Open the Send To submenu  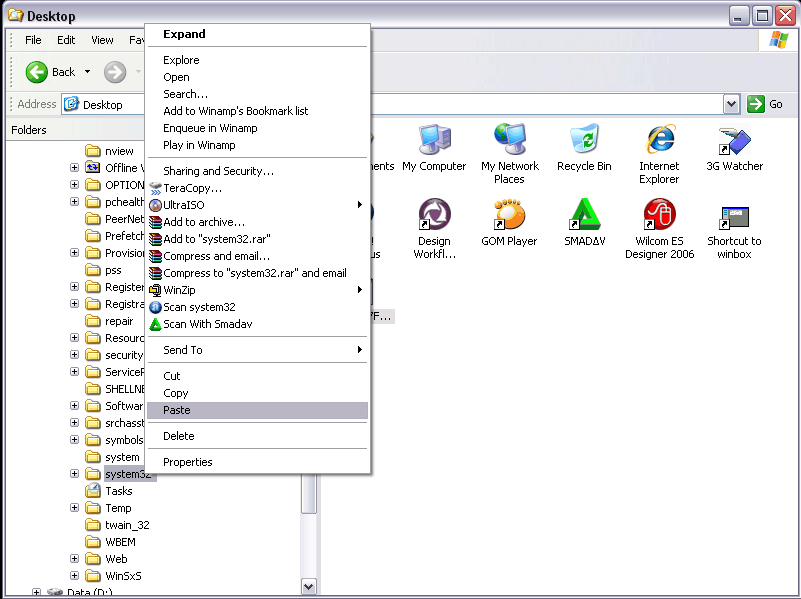point(360,350)
